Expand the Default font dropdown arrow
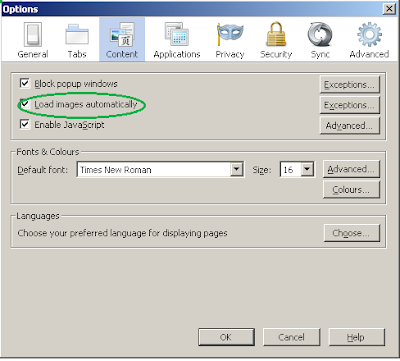 (x=236, y=169)
